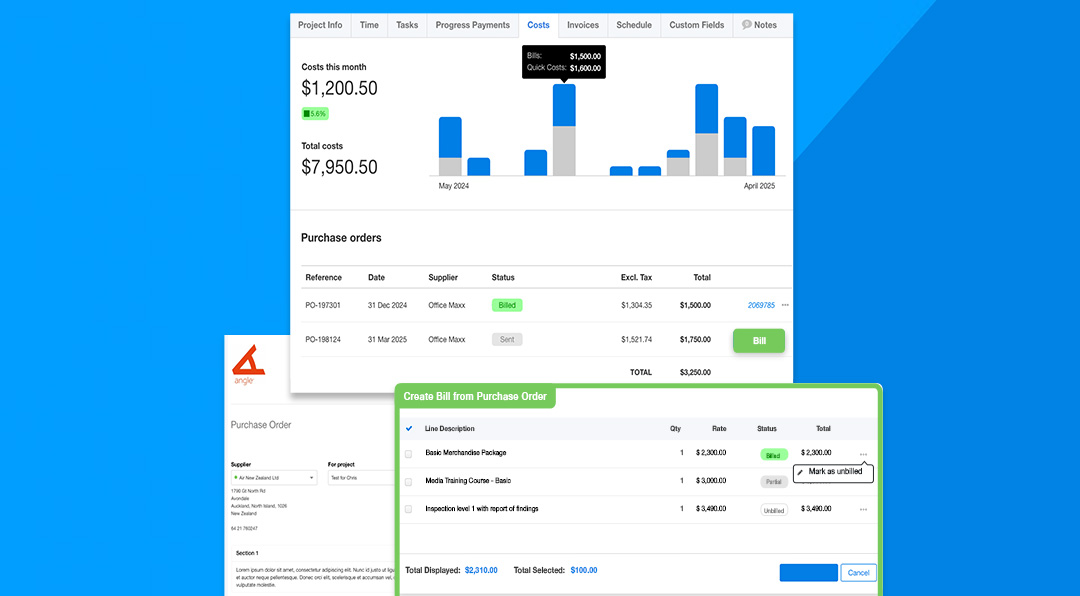Click the Partial badge on Media Training Course
This screenshot has height=596, width=1080.
[773, 482]
